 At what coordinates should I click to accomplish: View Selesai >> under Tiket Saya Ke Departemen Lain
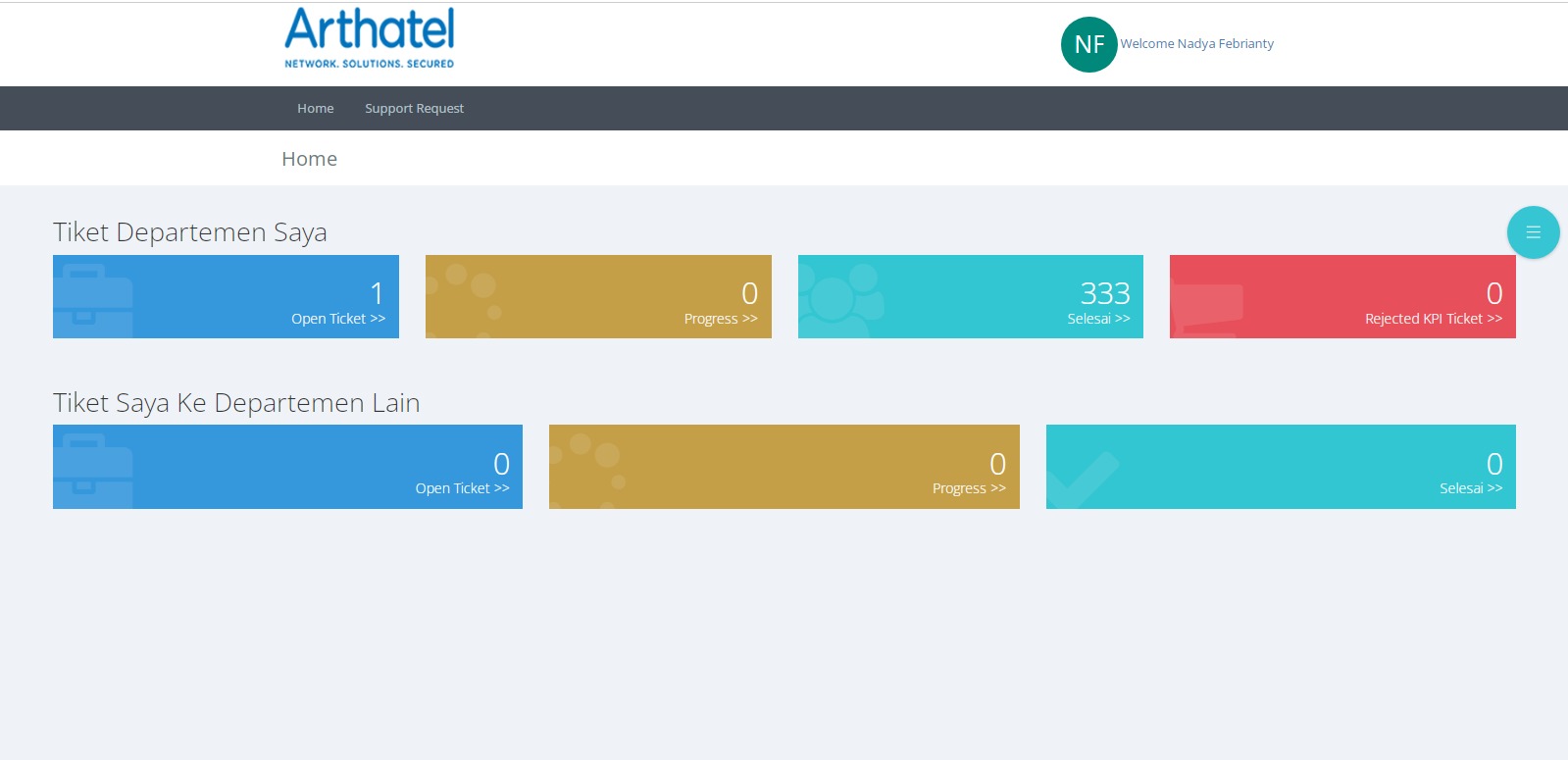click(1470, 488)
